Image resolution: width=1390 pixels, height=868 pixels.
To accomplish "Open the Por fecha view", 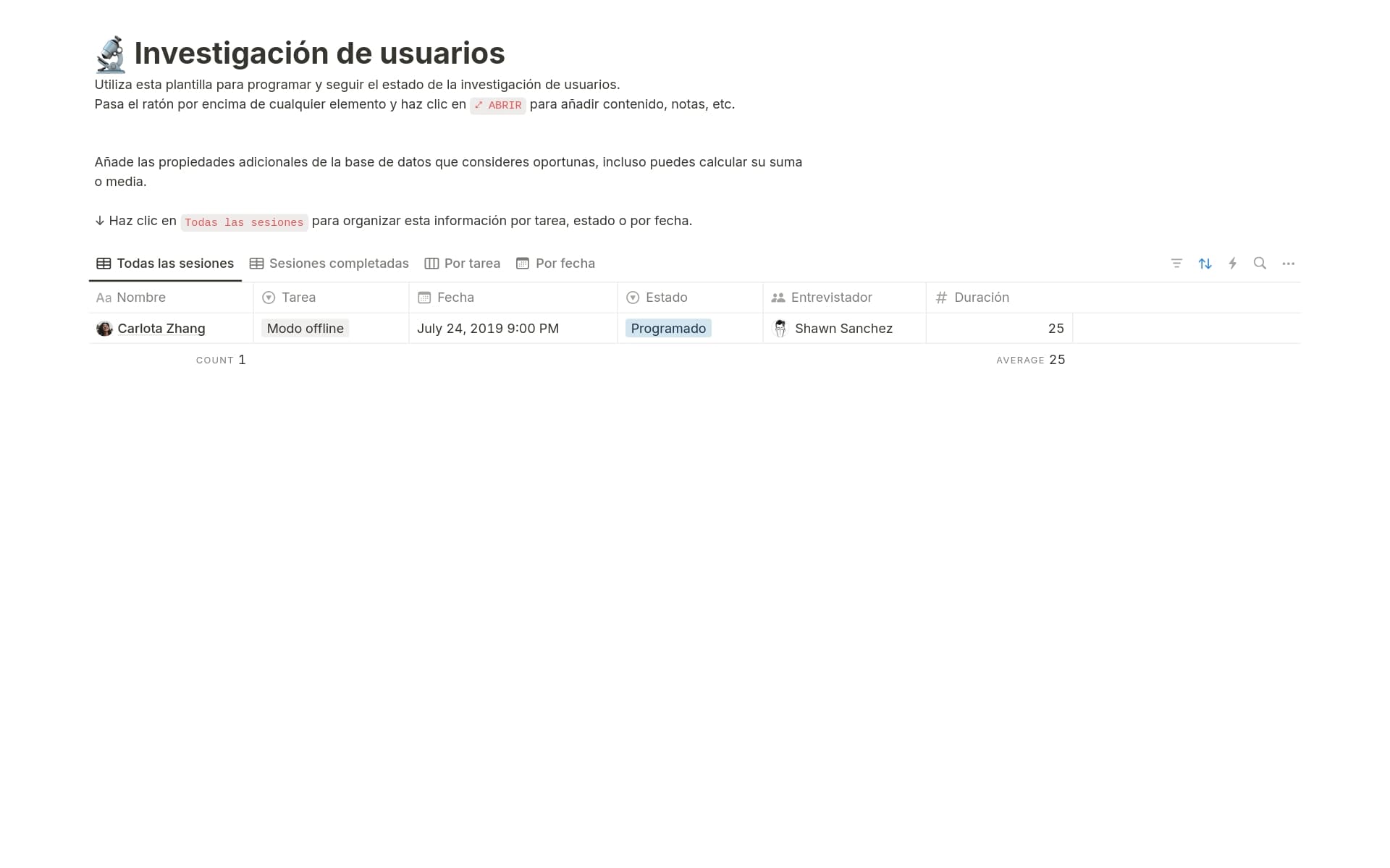I will [565, 264].
